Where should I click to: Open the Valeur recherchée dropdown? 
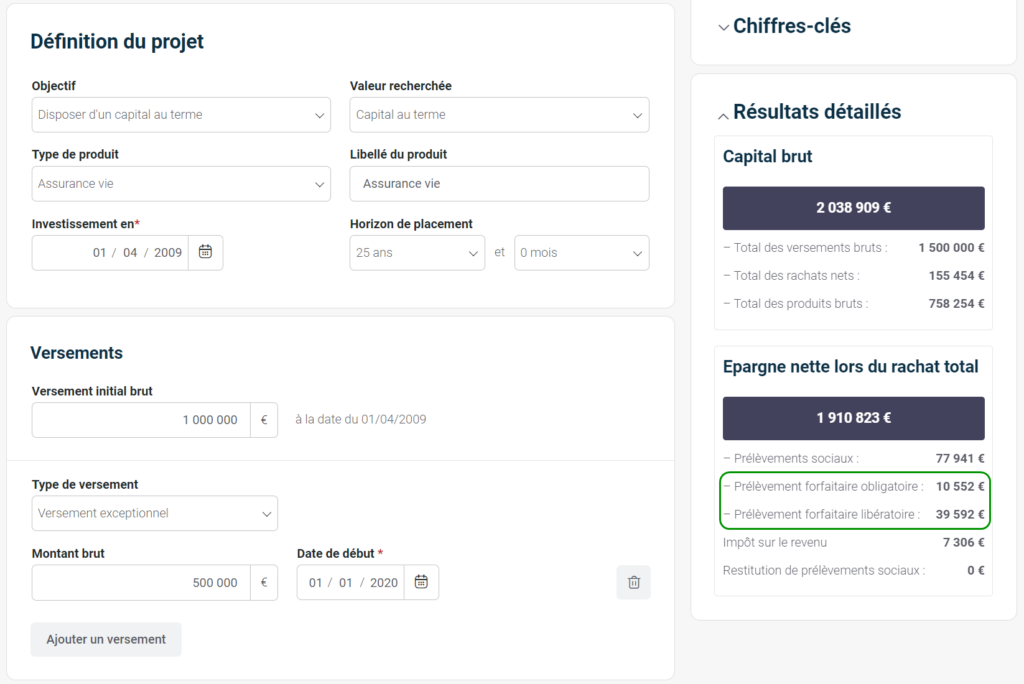[x=499, y=115]
